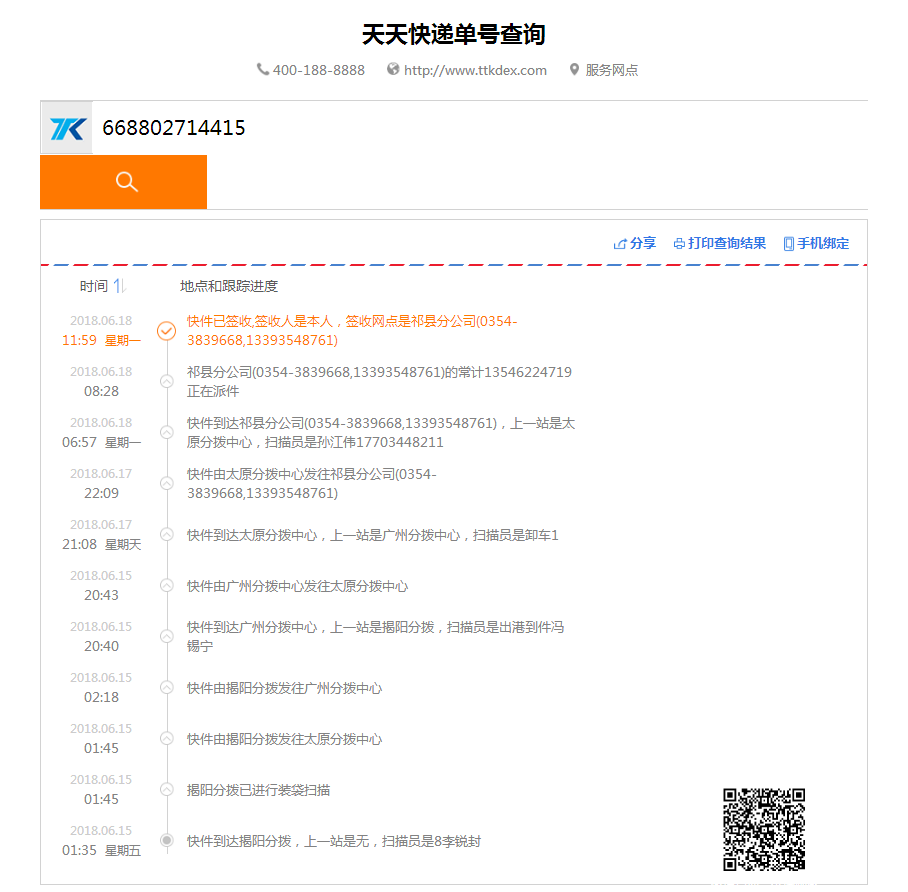The image size is (908, 892).
Task: Click the 地点和跟踪进度 column header
Action: 229,286
